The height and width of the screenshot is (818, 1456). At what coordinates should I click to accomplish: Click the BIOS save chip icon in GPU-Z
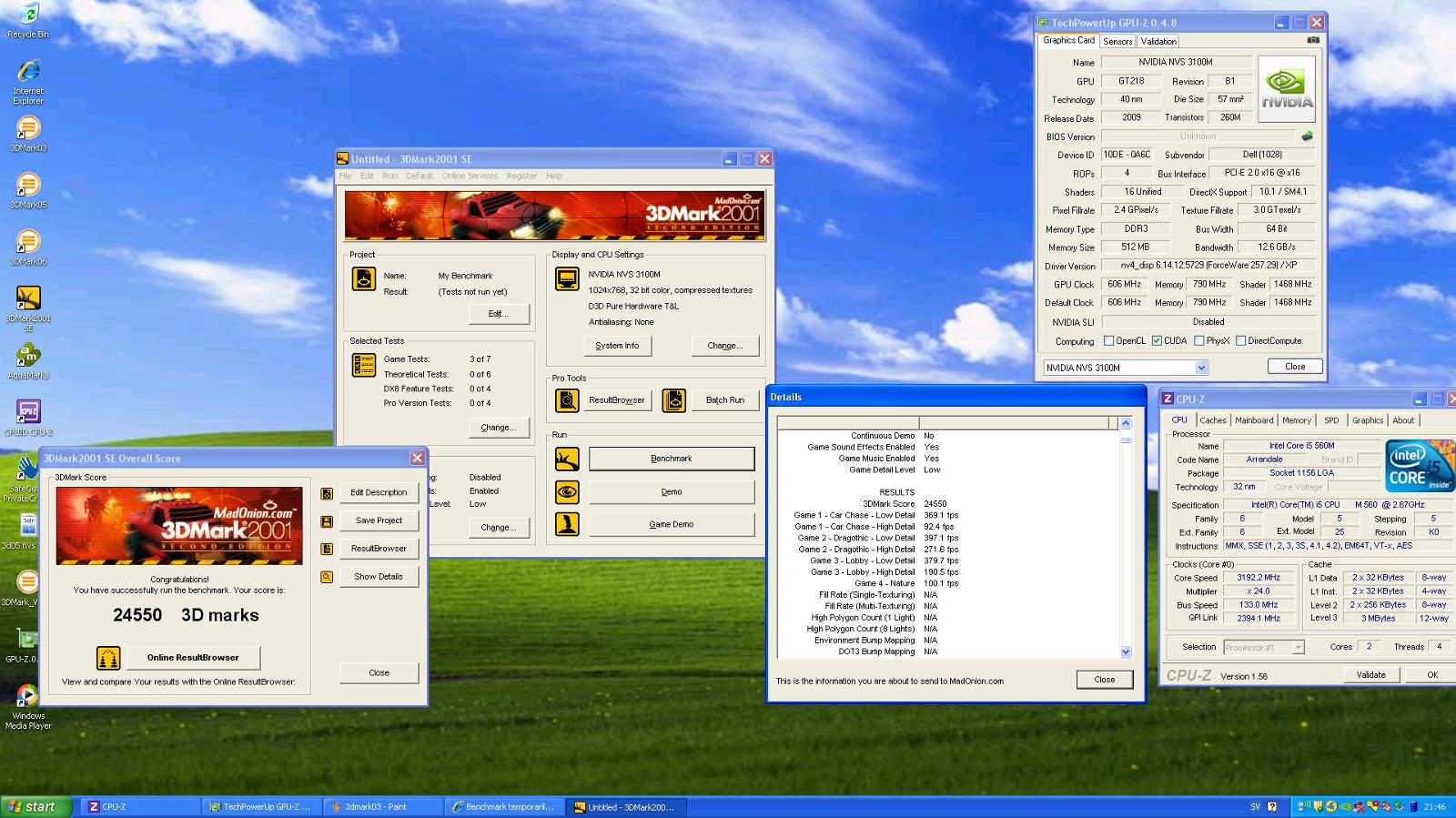click(x=1308, y=136)
